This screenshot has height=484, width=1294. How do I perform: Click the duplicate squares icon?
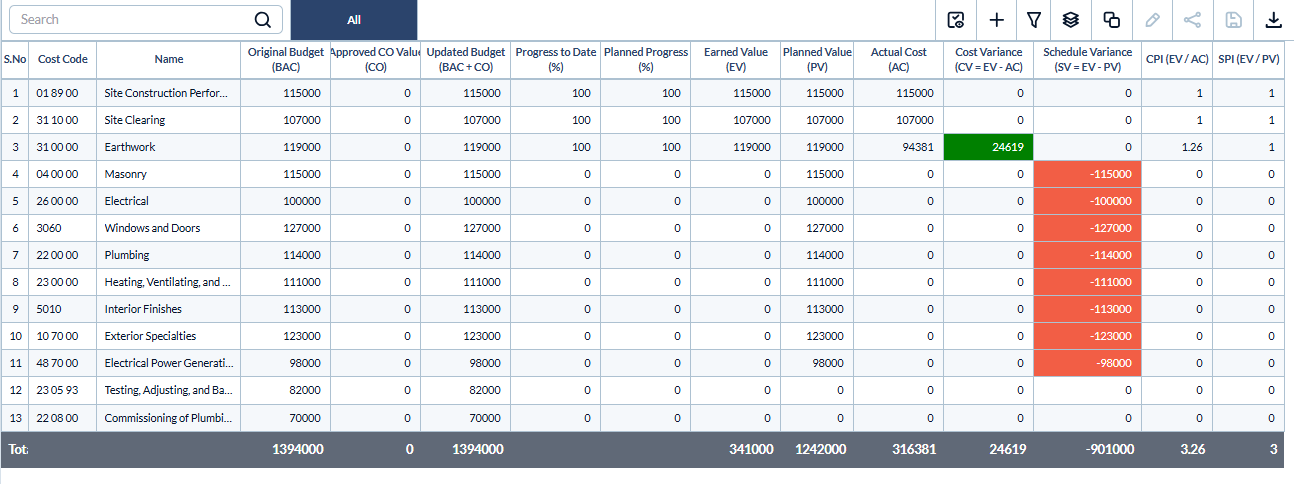coord(1111,20)
